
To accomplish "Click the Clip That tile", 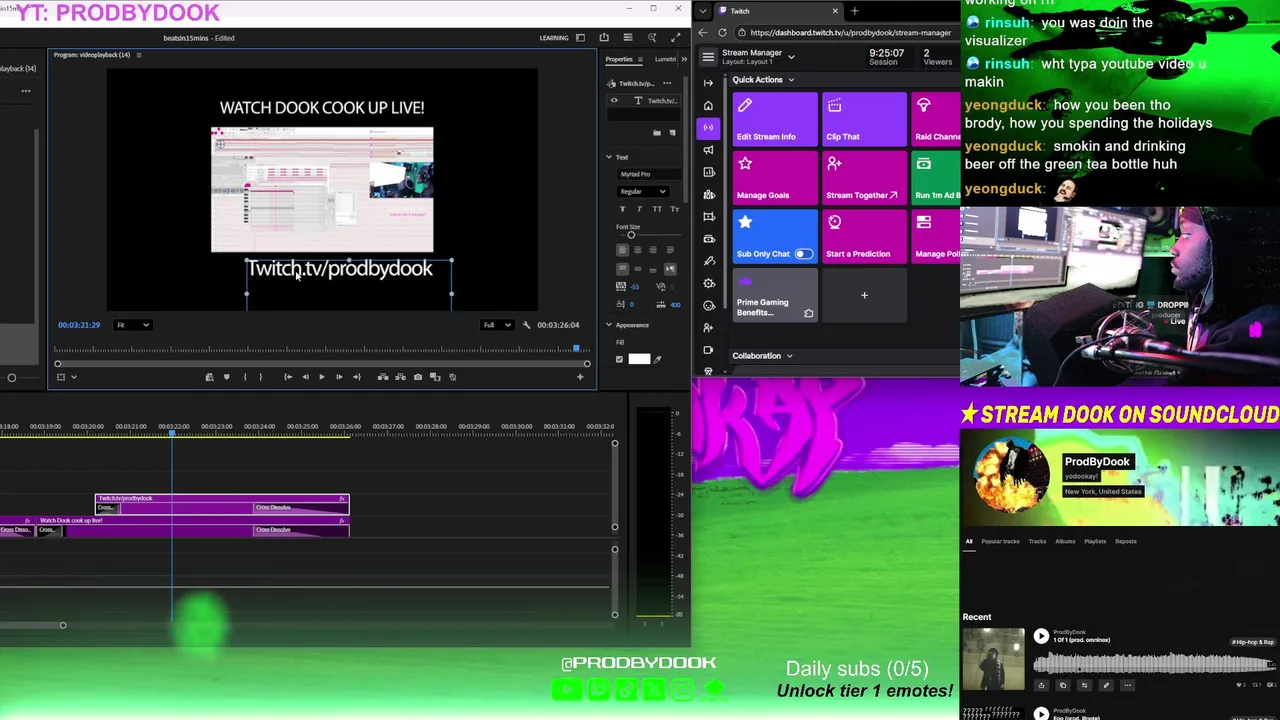I will click(x=864, y=119).
